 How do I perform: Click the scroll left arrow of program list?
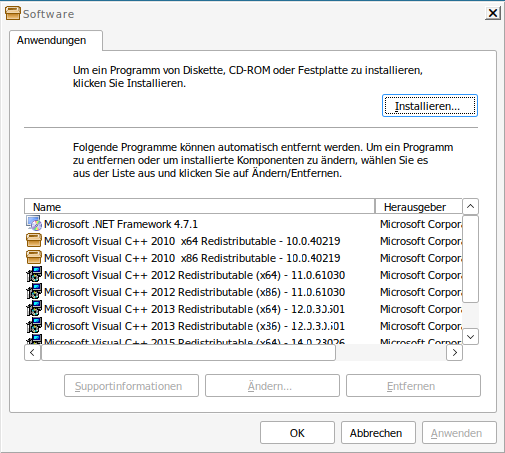pos(32,352)
